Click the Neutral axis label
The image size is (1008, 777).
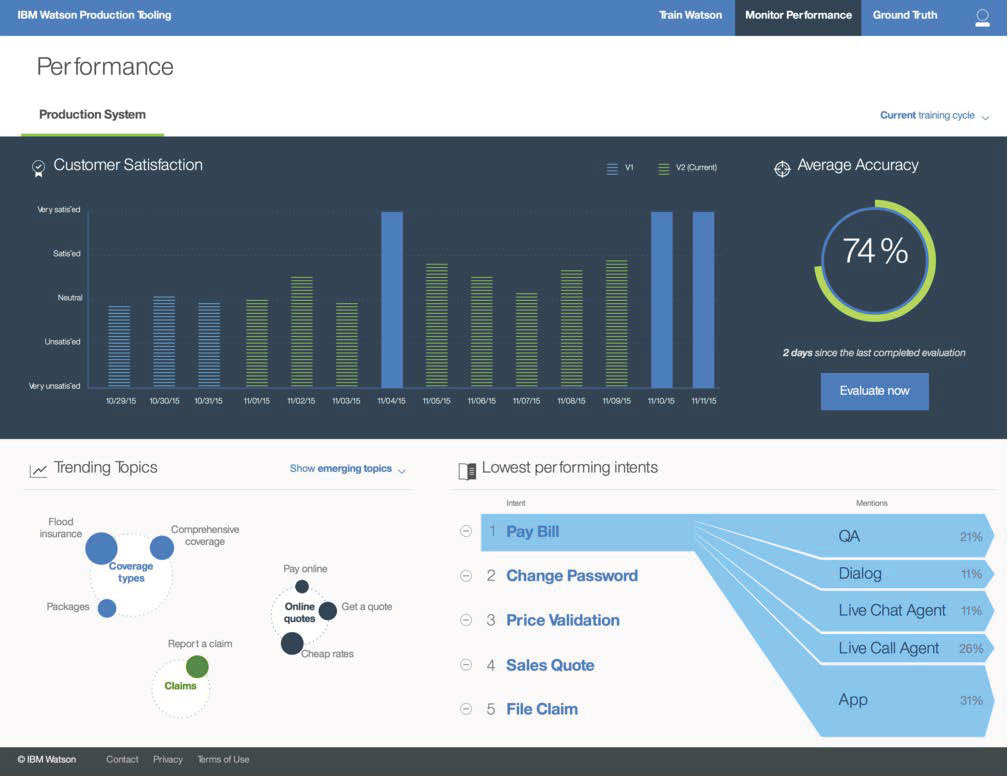[x=70, y=298]
